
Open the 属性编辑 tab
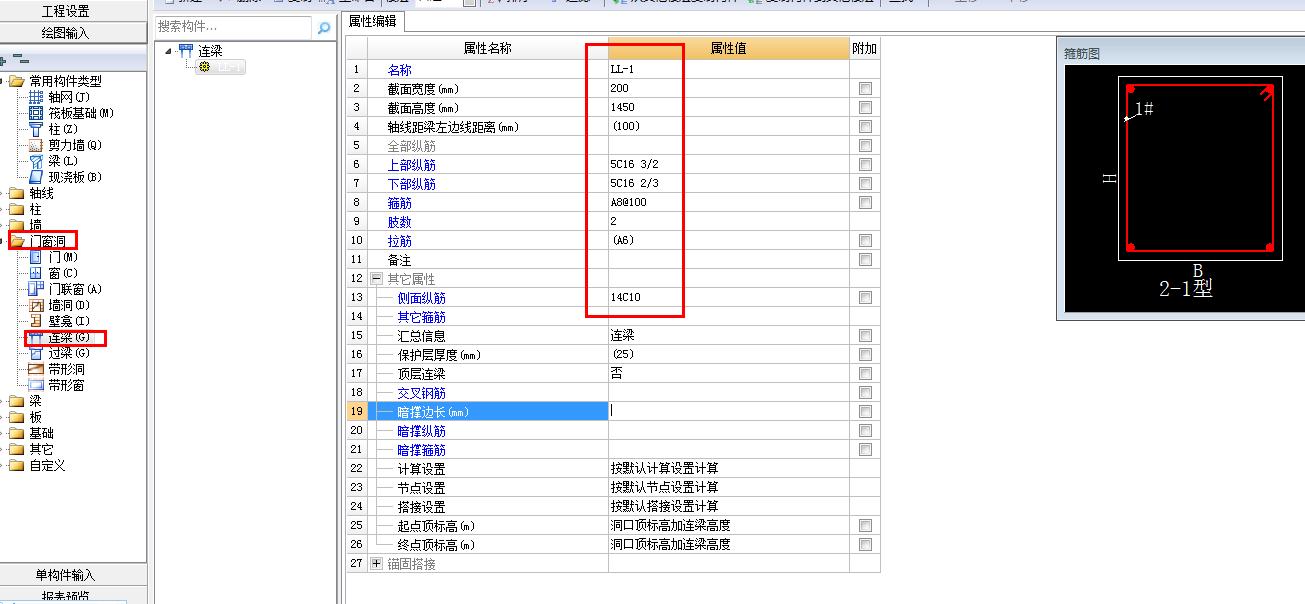(x=371, y=21)
